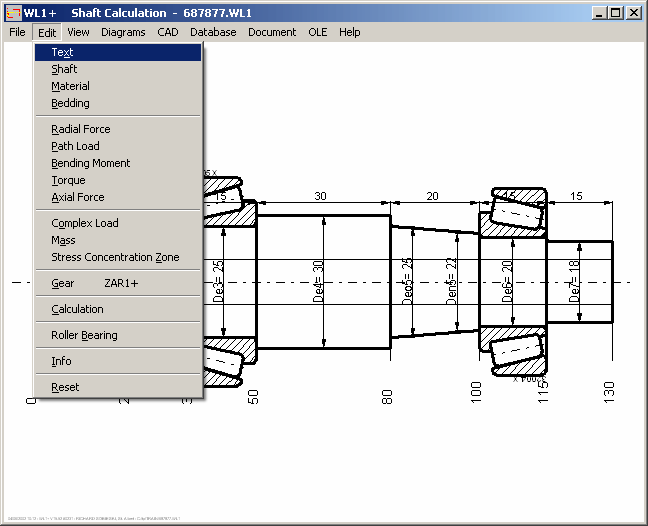Open the Diagrams menu

(123, 32)
